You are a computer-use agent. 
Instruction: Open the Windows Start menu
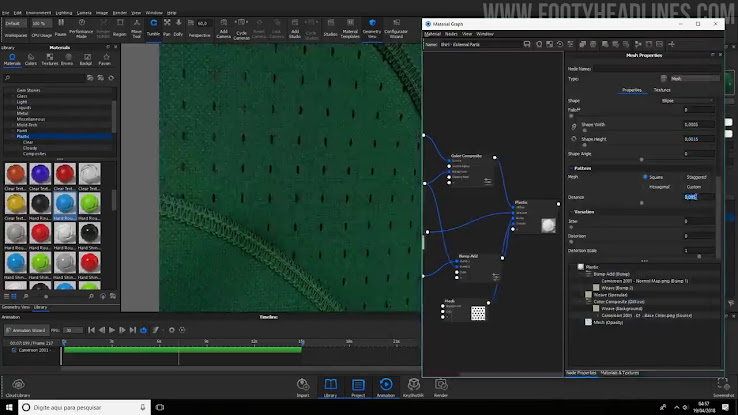click(9, 407)
